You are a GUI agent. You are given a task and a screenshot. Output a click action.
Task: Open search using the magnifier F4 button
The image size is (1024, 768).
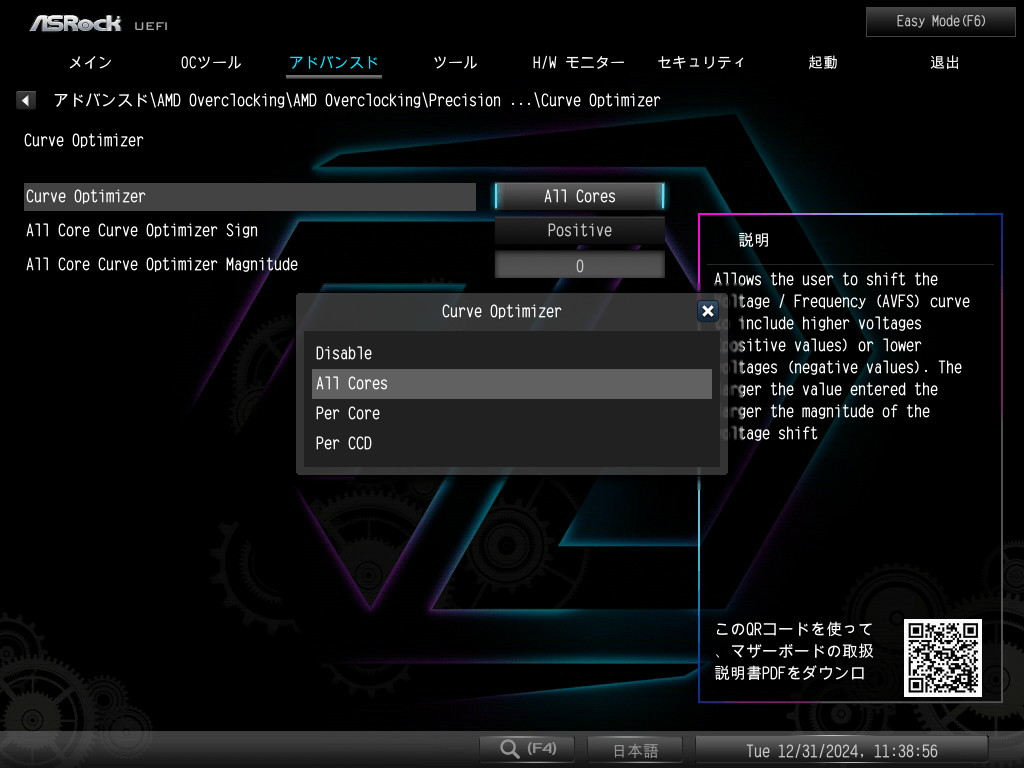coord(527,748)
